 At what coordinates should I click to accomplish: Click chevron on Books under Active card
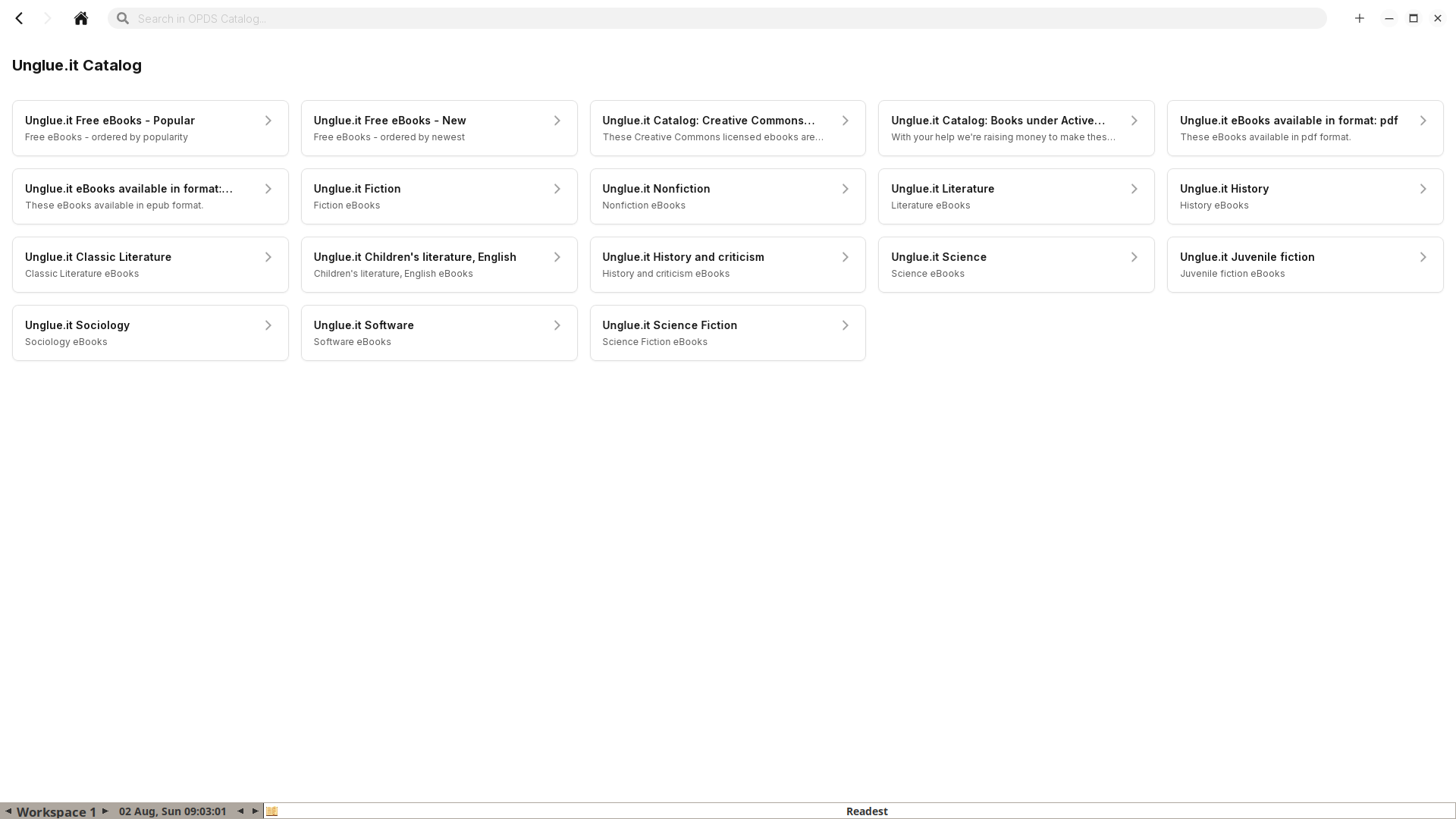(1134, 121)
